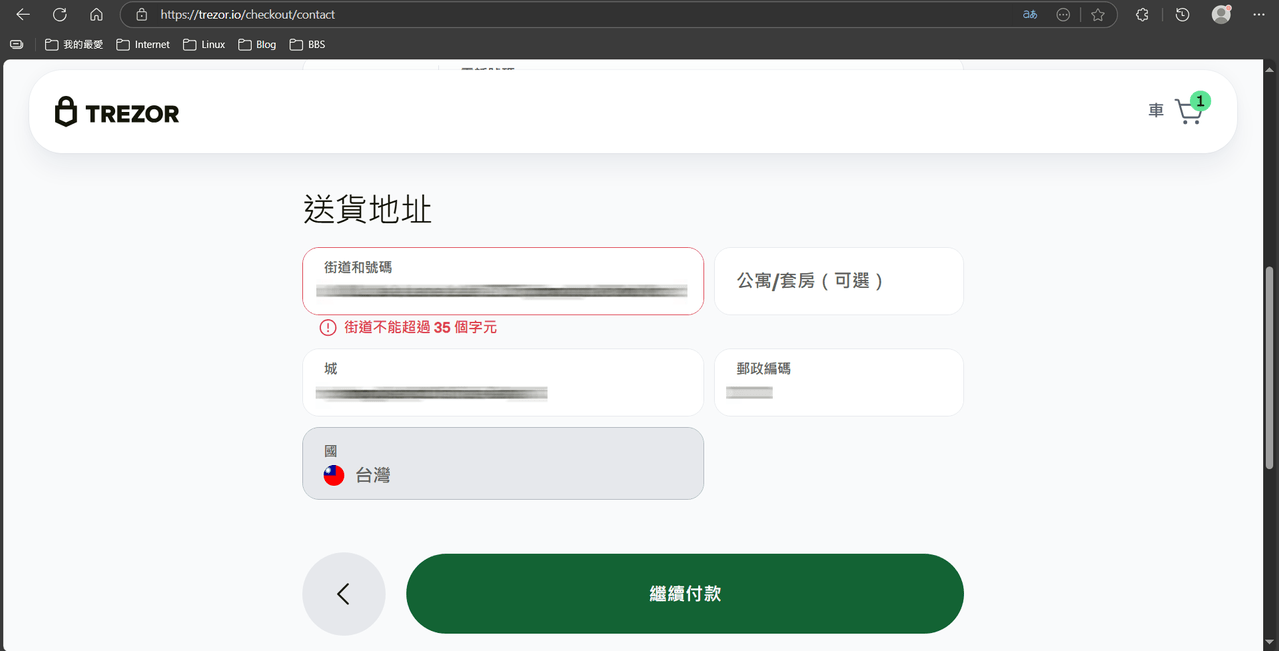Click the circular back arrow under the form

[x=343, y=593]
